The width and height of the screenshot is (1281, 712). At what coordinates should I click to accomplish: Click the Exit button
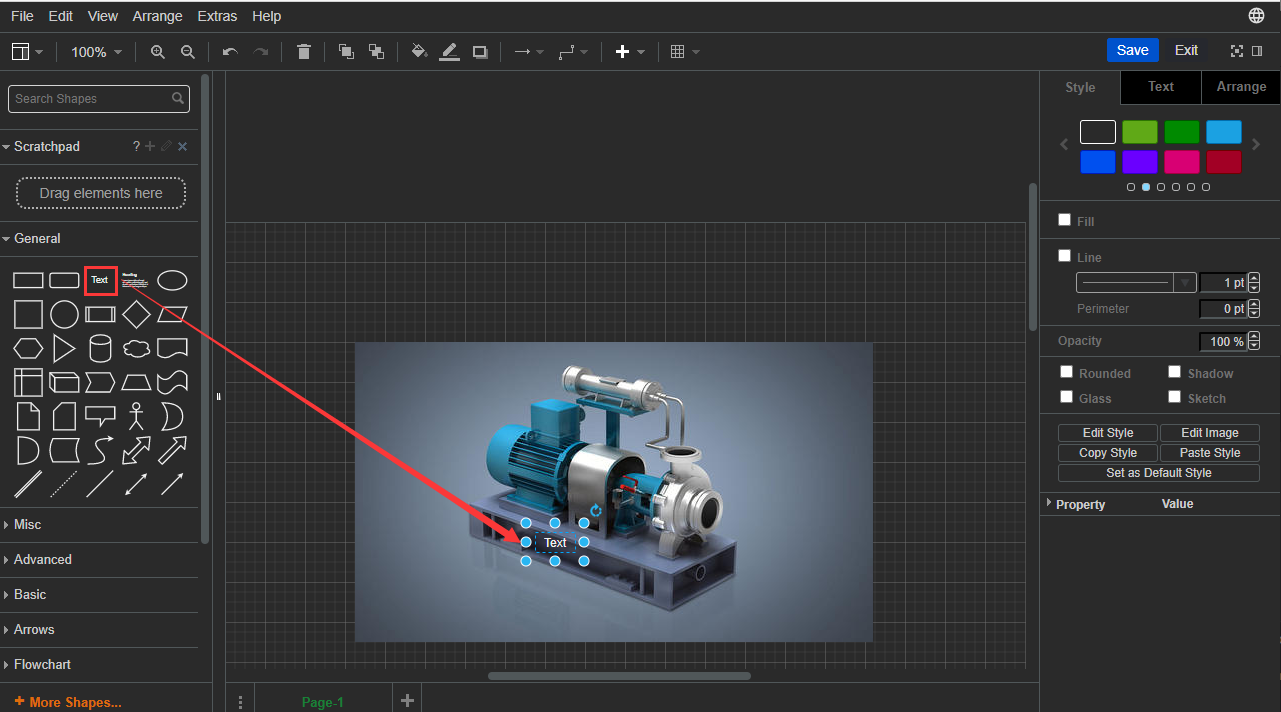coord(1187,50)
